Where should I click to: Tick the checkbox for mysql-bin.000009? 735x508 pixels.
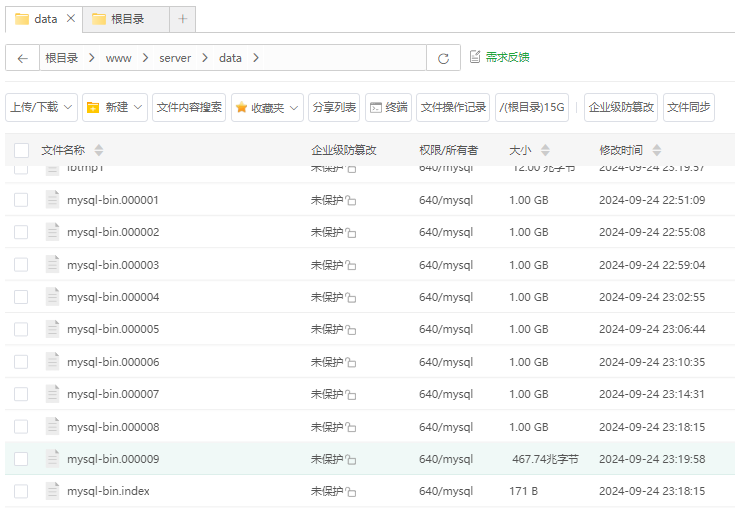coord(21,459)
